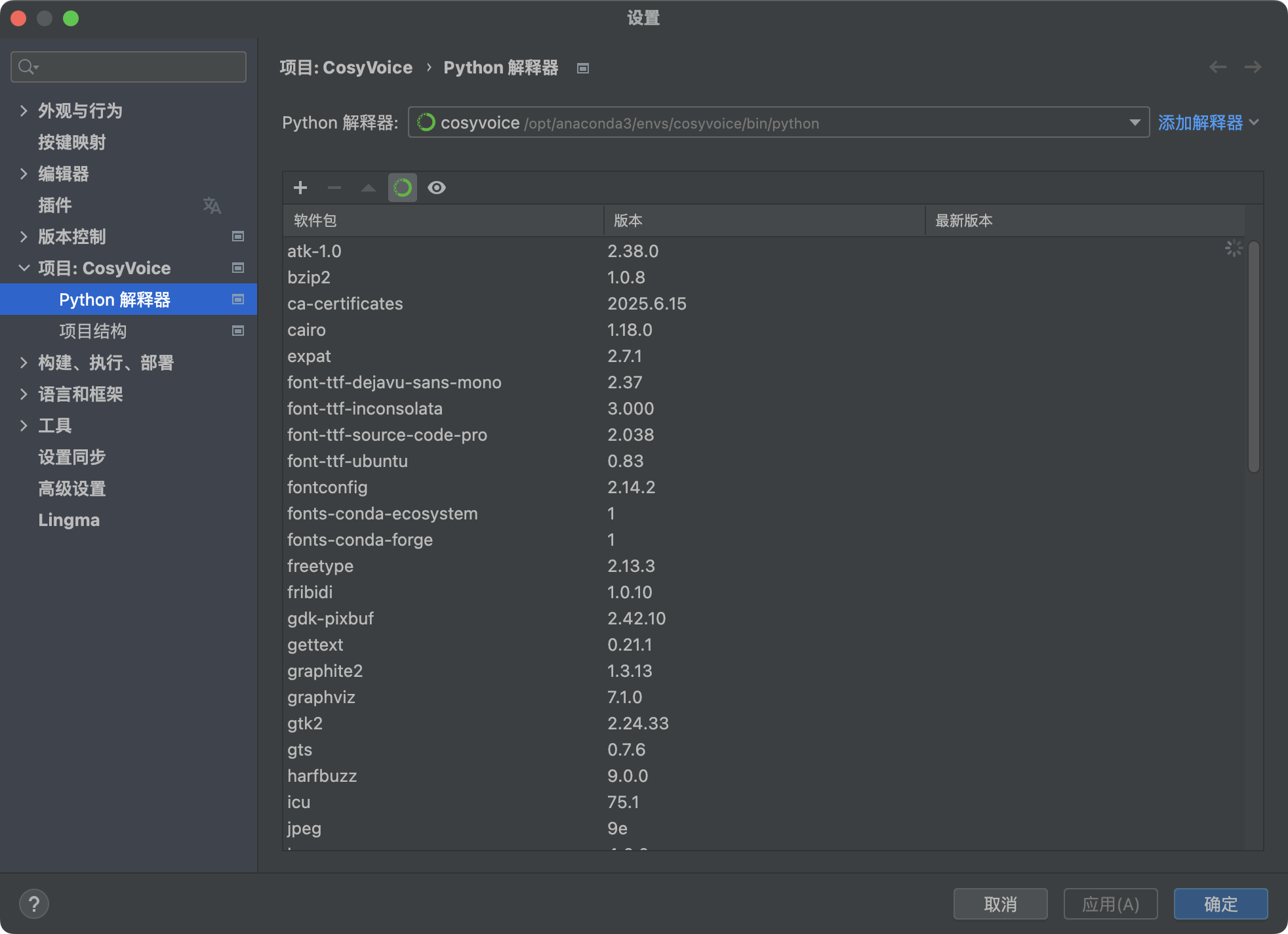This screenshot has width=1288, height=934.
Task: Click the help question mark button
Action: pyautogui.click(x=34, y=904)
